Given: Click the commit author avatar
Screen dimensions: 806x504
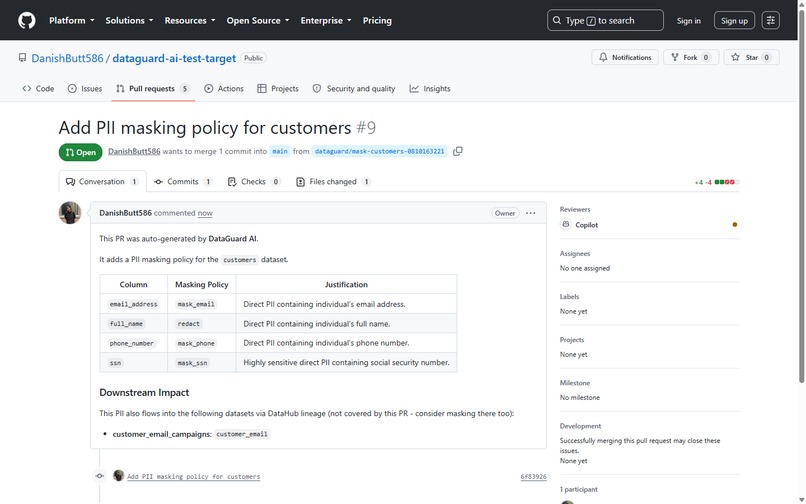Looking at the screenshot, I should point(118,475).
